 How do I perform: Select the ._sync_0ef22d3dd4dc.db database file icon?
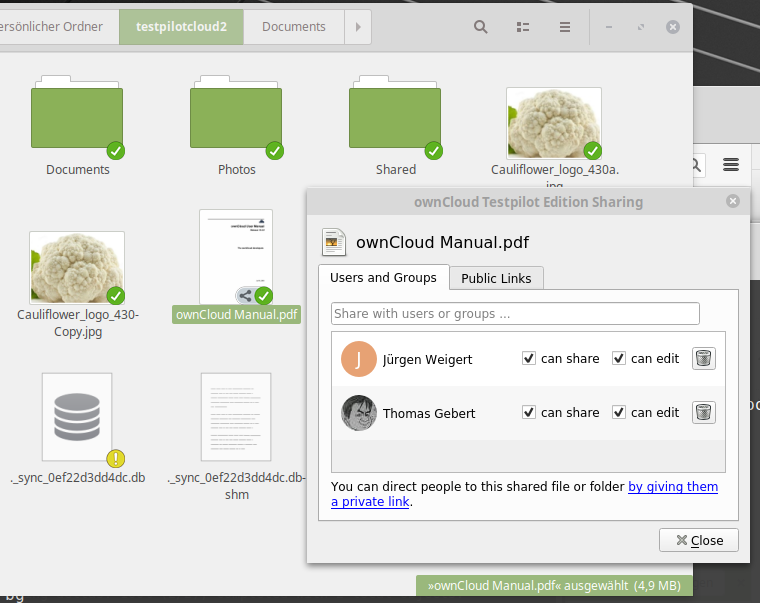click(77, 417)
